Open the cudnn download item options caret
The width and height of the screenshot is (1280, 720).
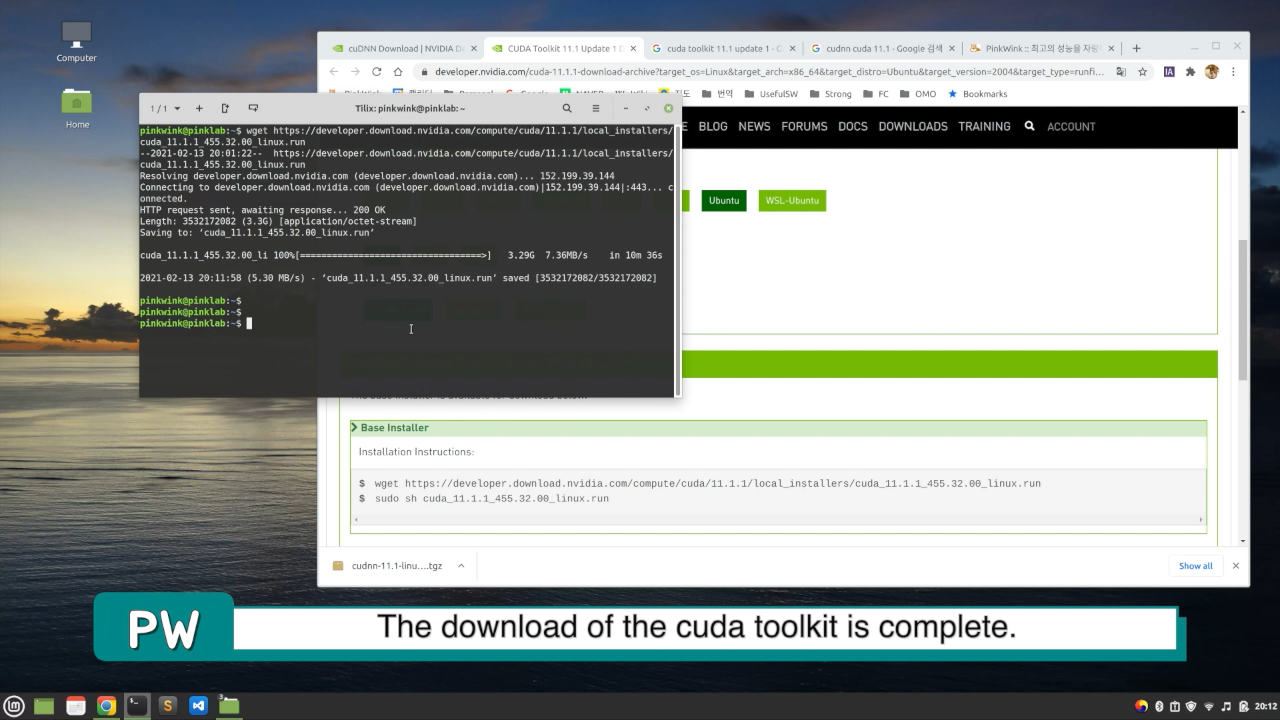click(461, 566)
